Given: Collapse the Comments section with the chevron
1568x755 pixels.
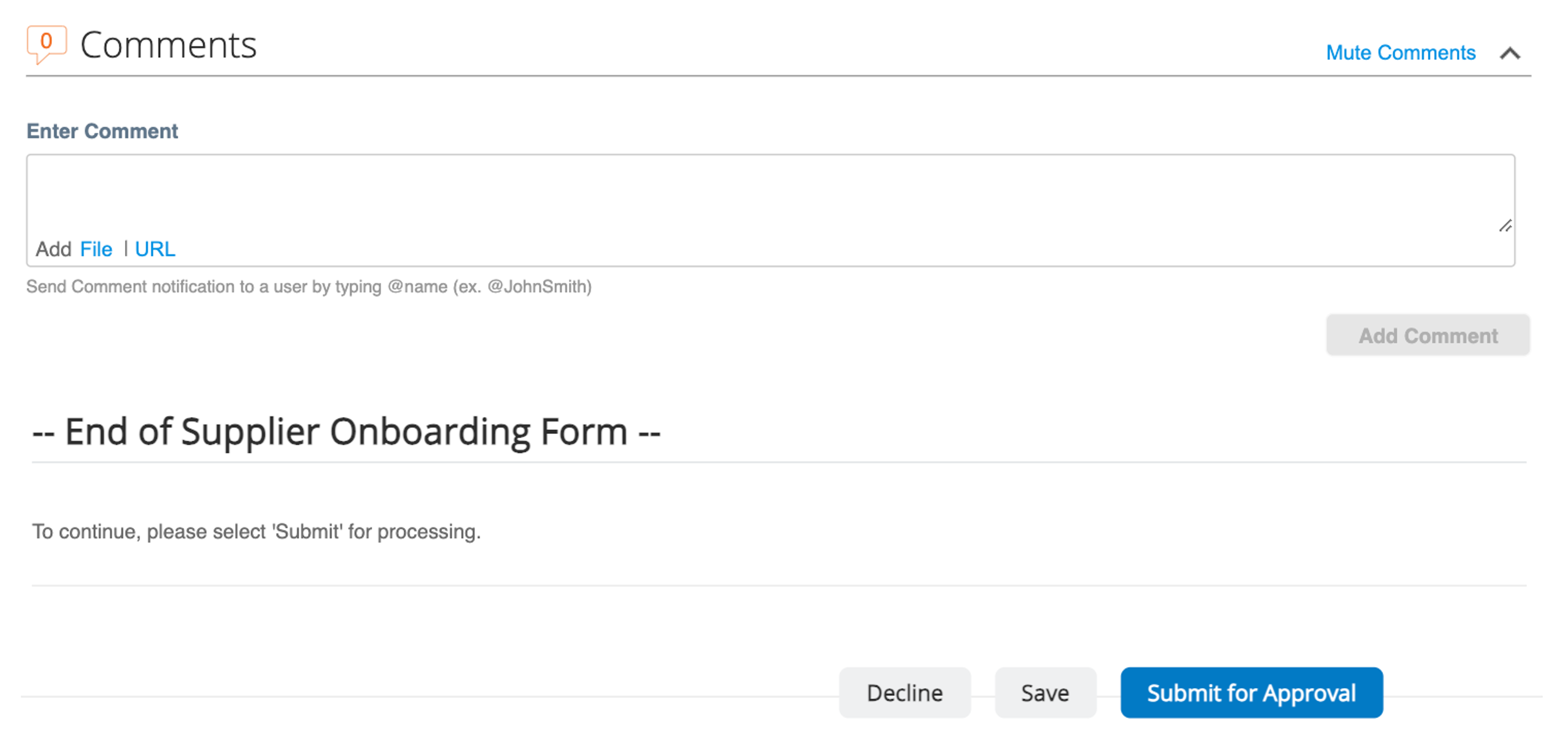Looking at the screenshot, I should [x=1509, y=54].
